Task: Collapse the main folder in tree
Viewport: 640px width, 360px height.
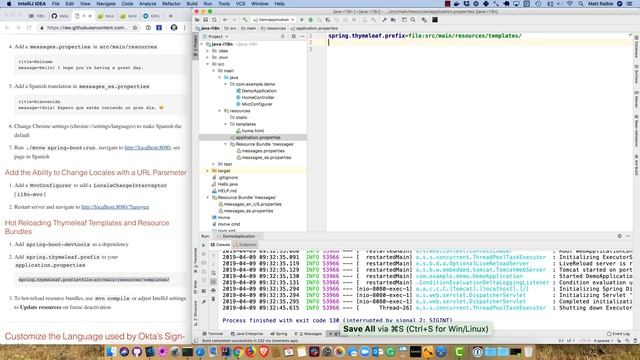Action: tap(213, 71)
